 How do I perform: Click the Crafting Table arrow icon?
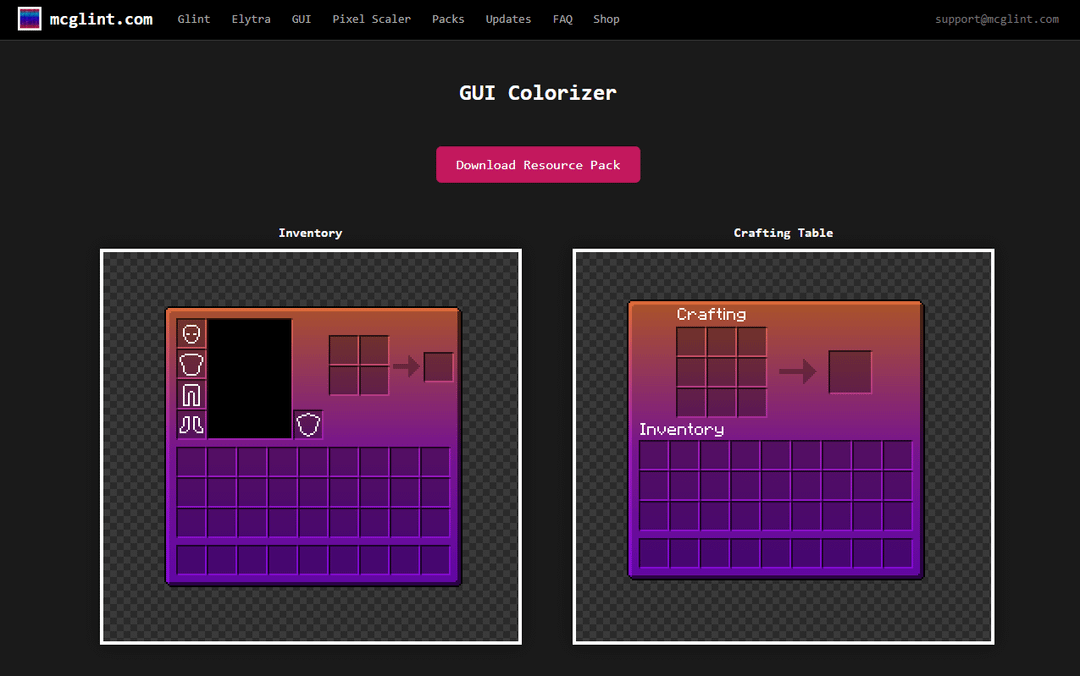pyautogui.click(x=797, y=372)
